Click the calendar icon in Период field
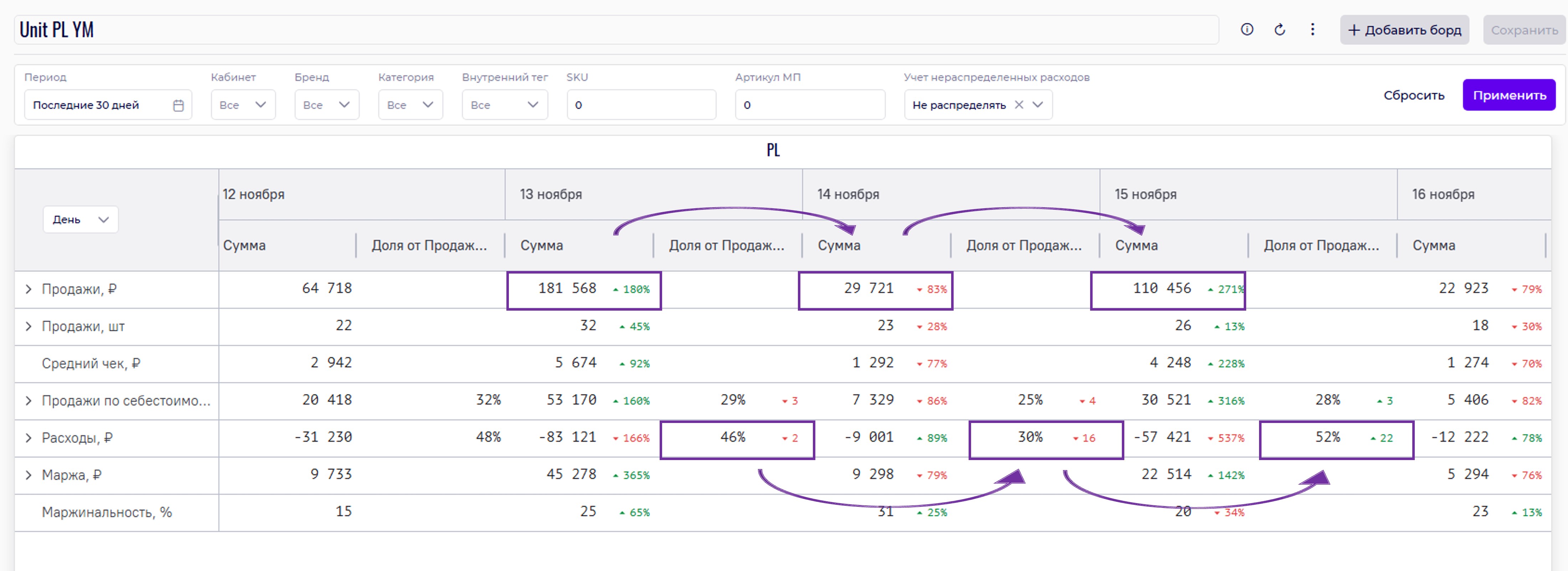1568x571 pixels. [178, 106]
